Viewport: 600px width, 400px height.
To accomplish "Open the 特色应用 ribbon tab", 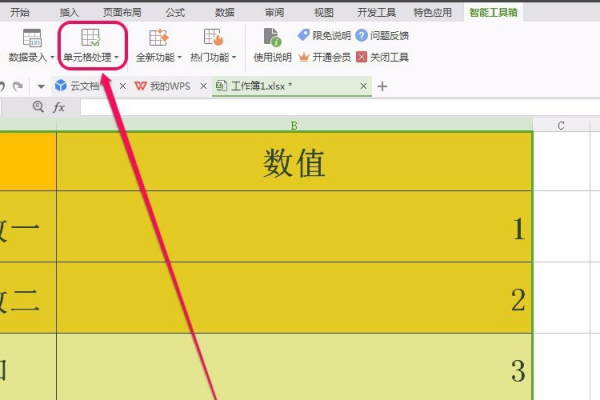I will (x=433, y=13).
